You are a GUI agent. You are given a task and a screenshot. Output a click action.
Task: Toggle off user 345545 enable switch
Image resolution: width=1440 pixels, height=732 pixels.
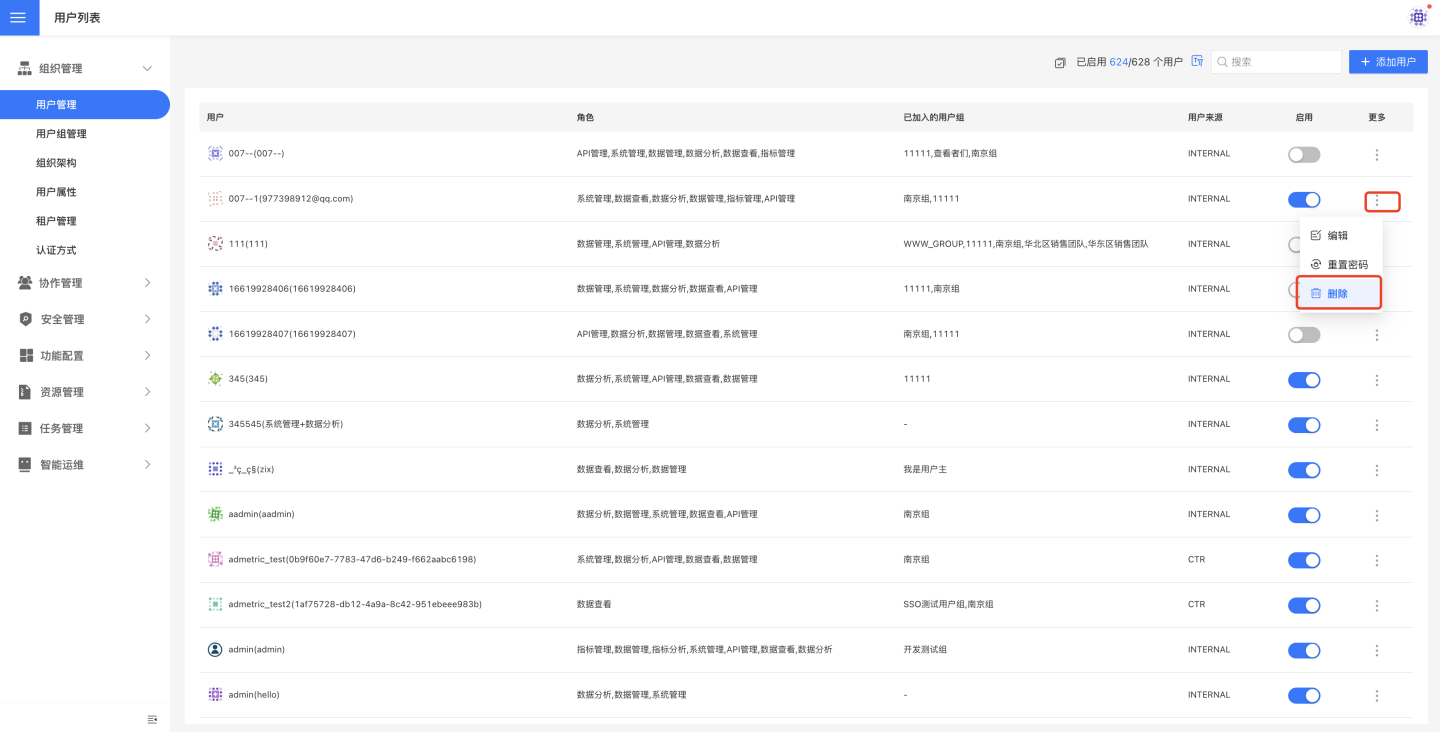pos(1304,425)
